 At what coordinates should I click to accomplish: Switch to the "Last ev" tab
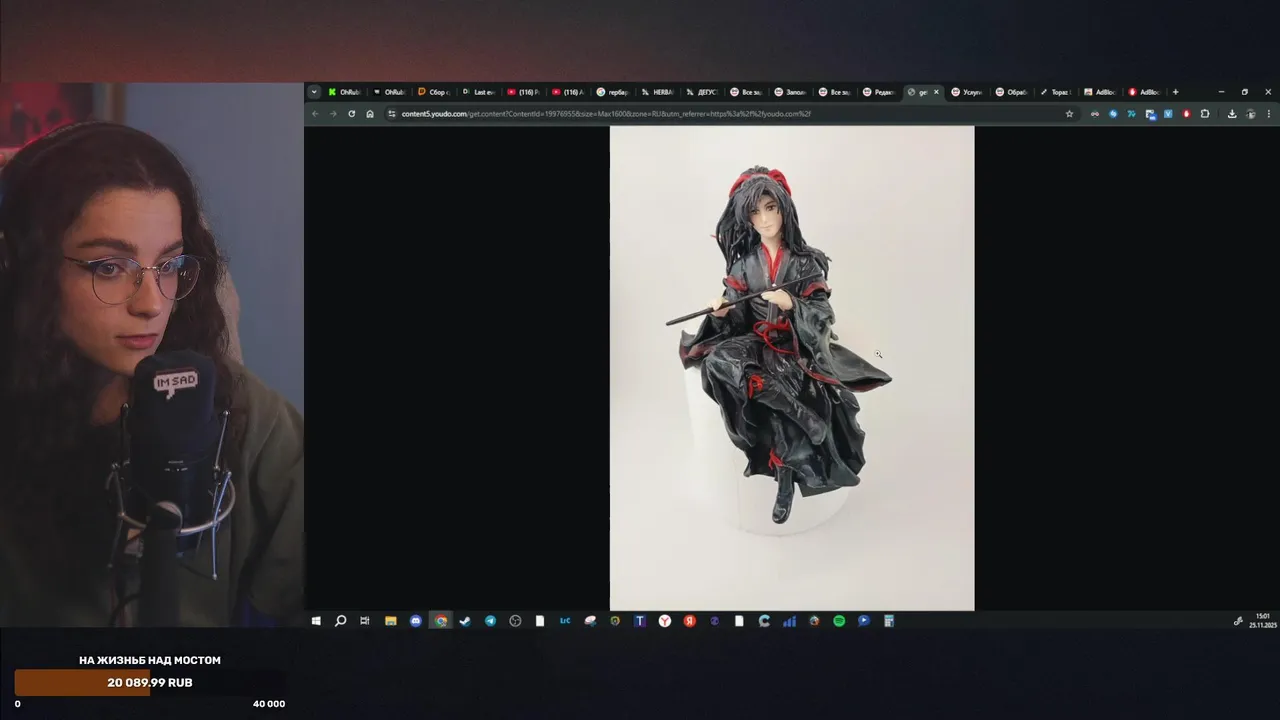(479, 92)
